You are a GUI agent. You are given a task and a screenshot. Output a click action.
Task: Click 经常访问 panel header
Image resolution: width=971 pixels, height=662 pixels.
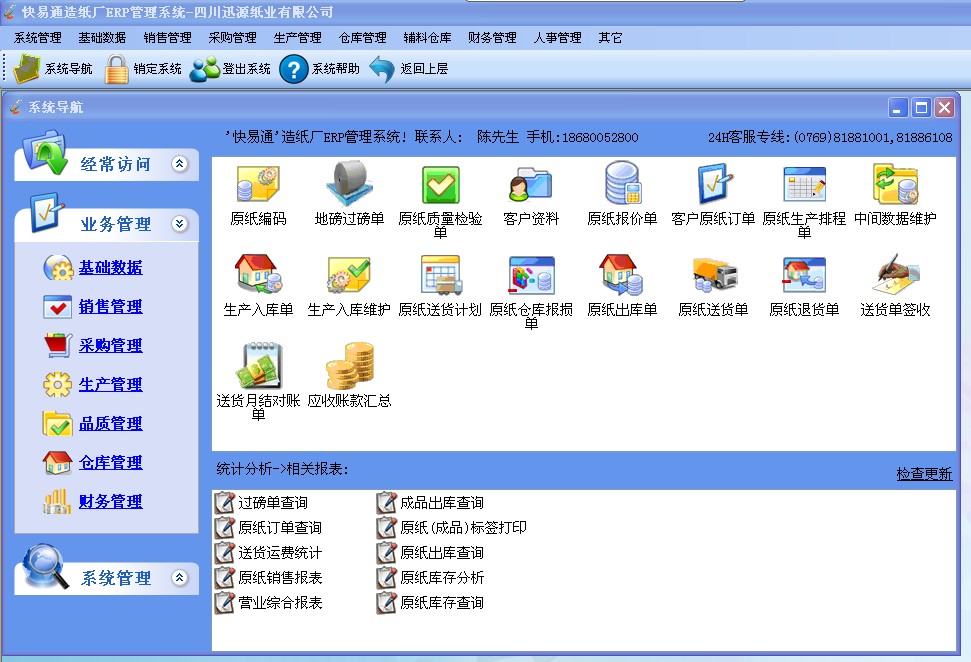(107, 164)
